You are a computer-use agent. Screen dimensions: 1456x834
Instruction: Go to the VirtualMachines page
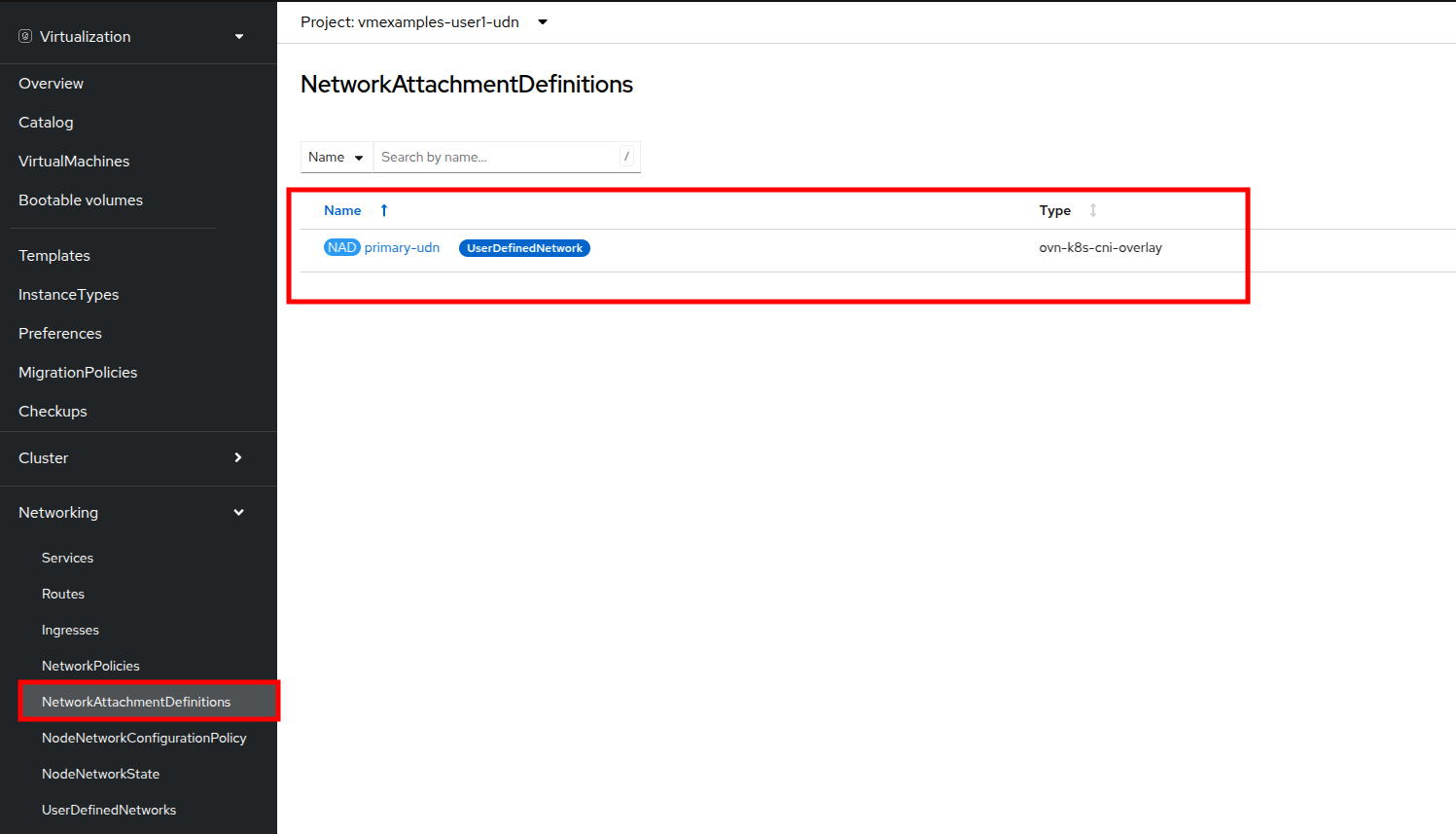[x=74, y=161]
